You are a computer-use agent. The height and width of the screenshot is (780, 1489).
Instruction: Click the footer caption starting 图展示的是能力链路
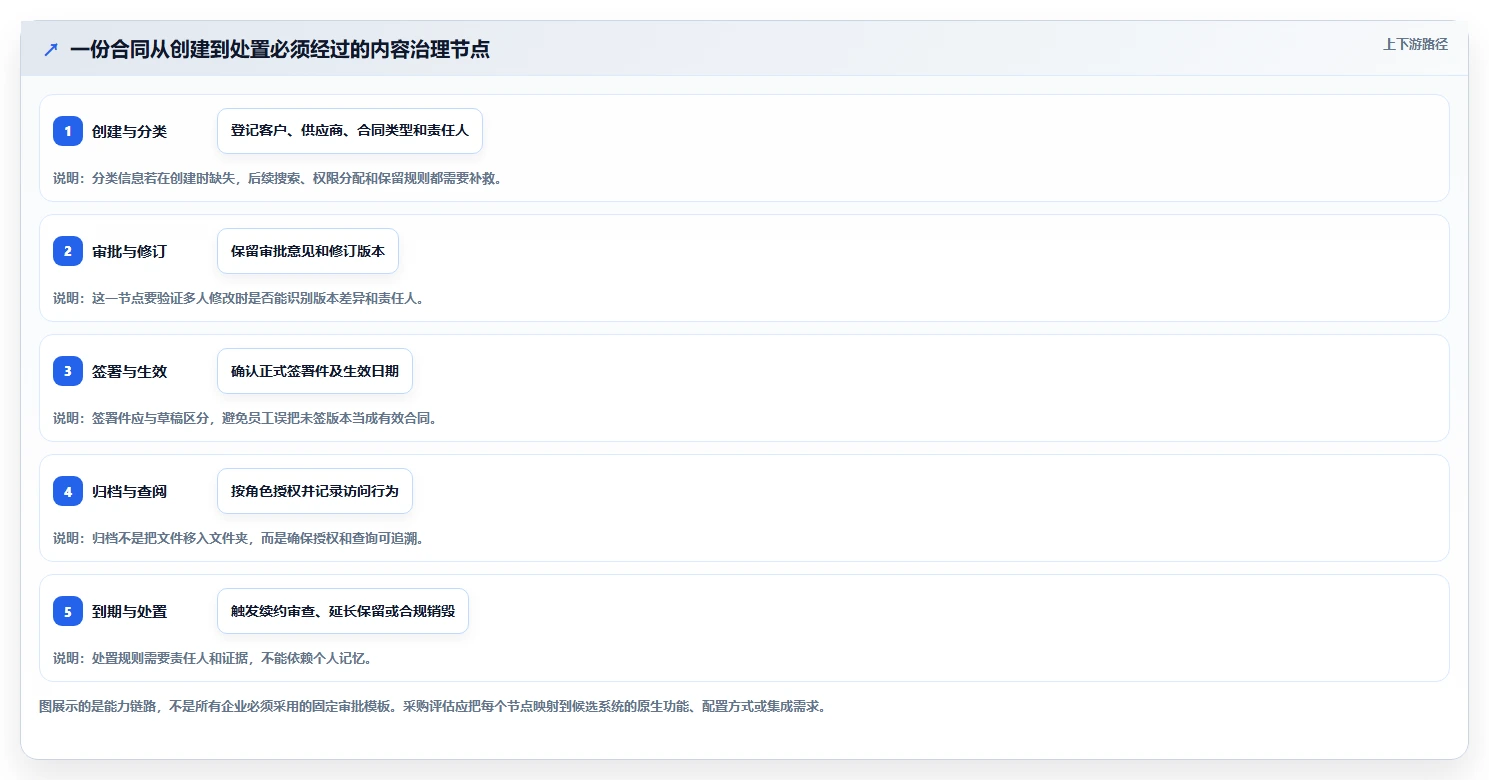click(432, 706)
